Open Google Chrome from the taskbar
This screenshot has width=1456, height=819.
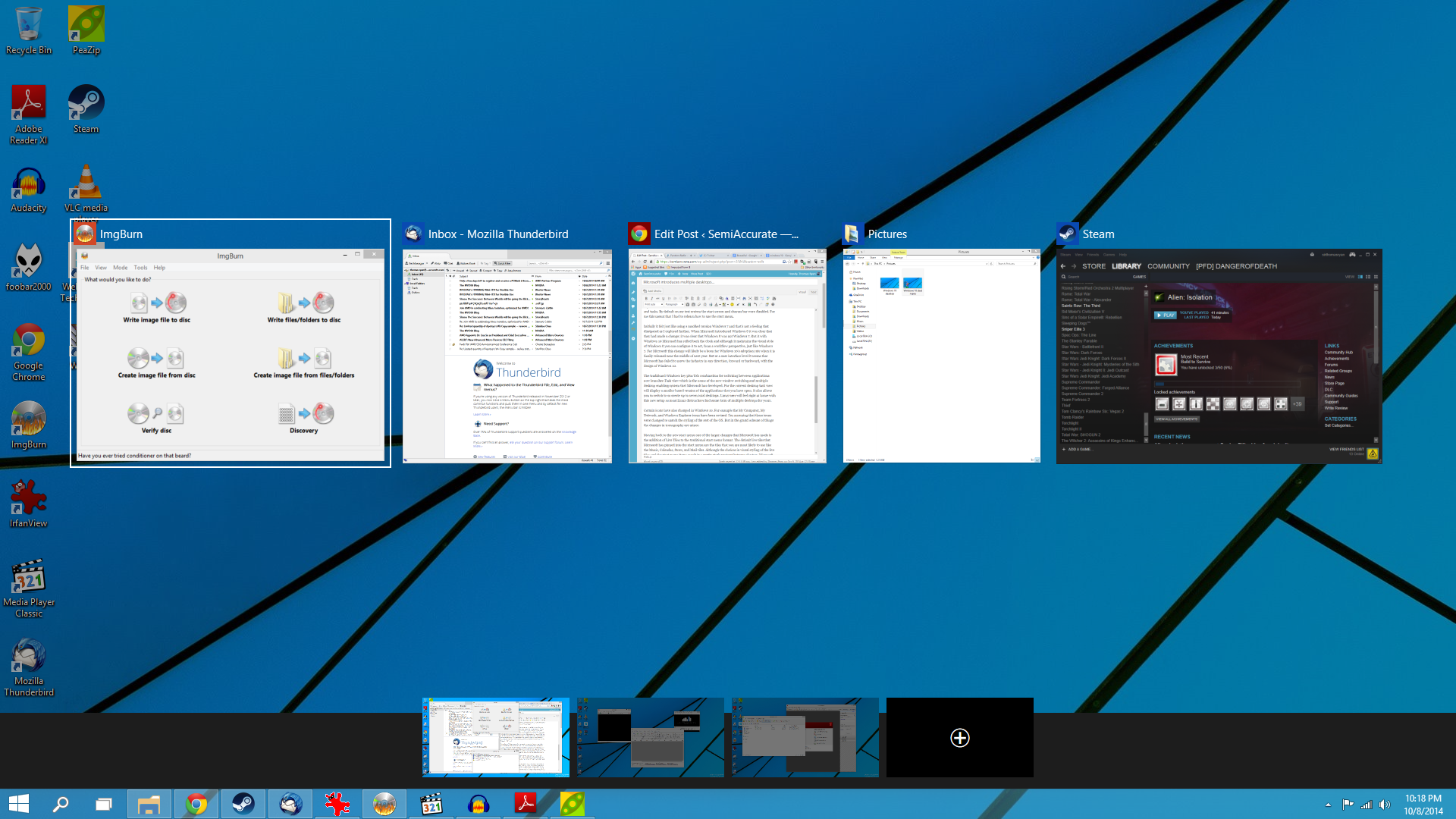[196, 804]
